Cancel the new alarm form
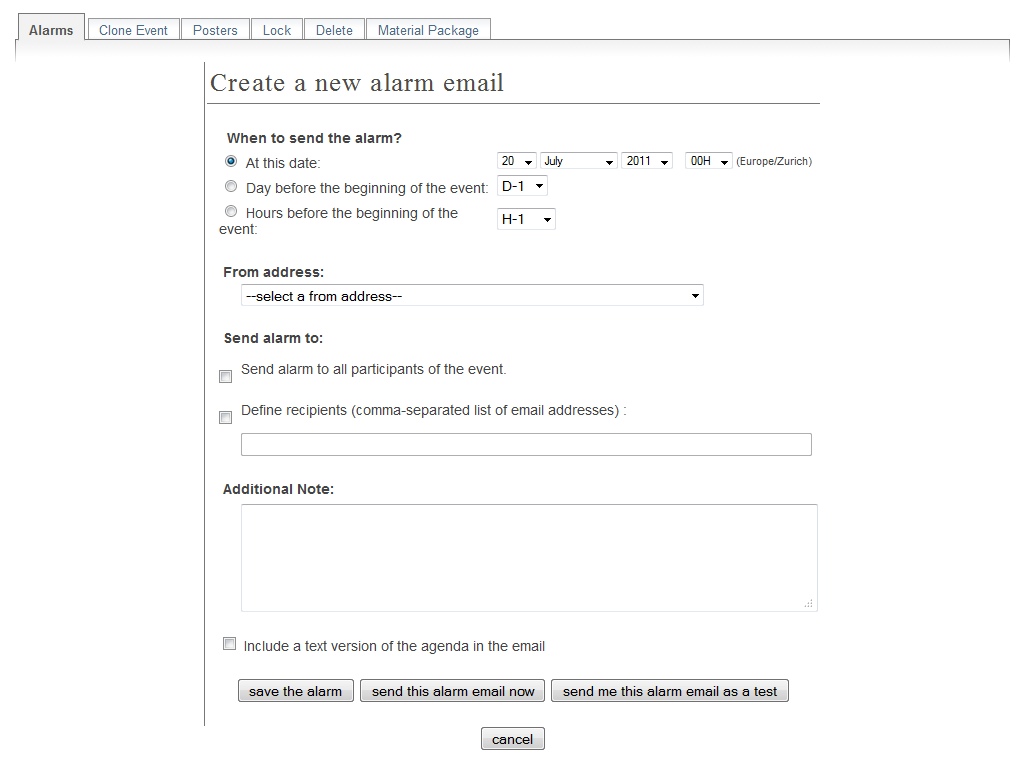The height and width of the screenshot is (762, 1021). (512, 739)
